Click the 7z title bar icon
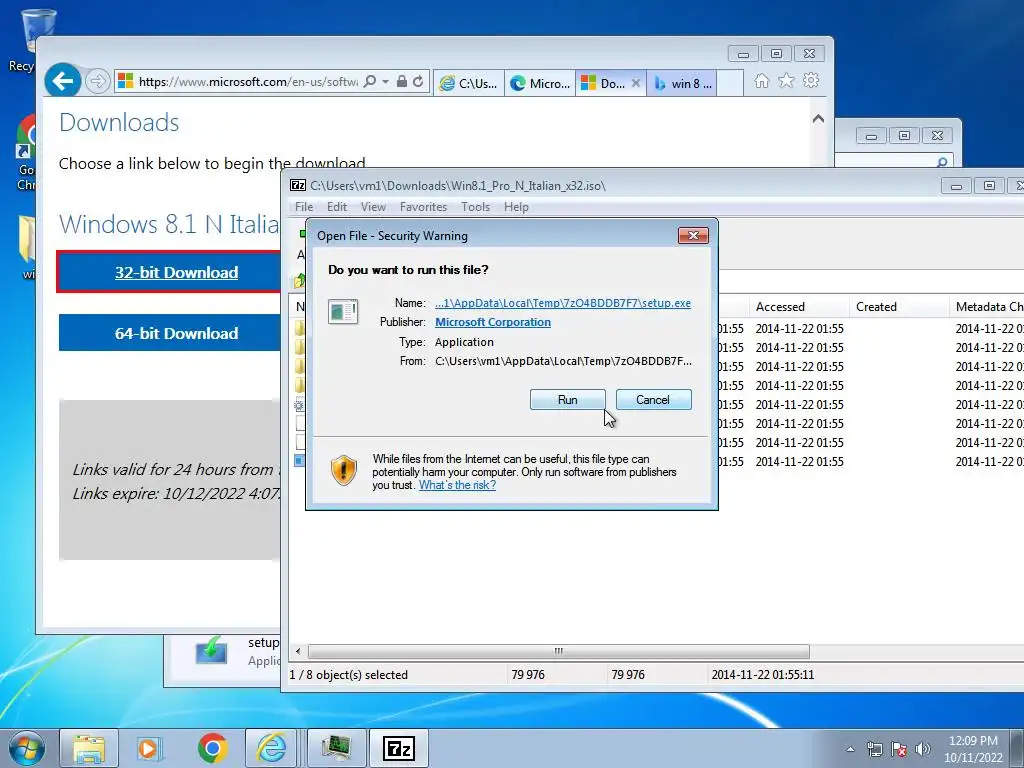 click(298, 185)
